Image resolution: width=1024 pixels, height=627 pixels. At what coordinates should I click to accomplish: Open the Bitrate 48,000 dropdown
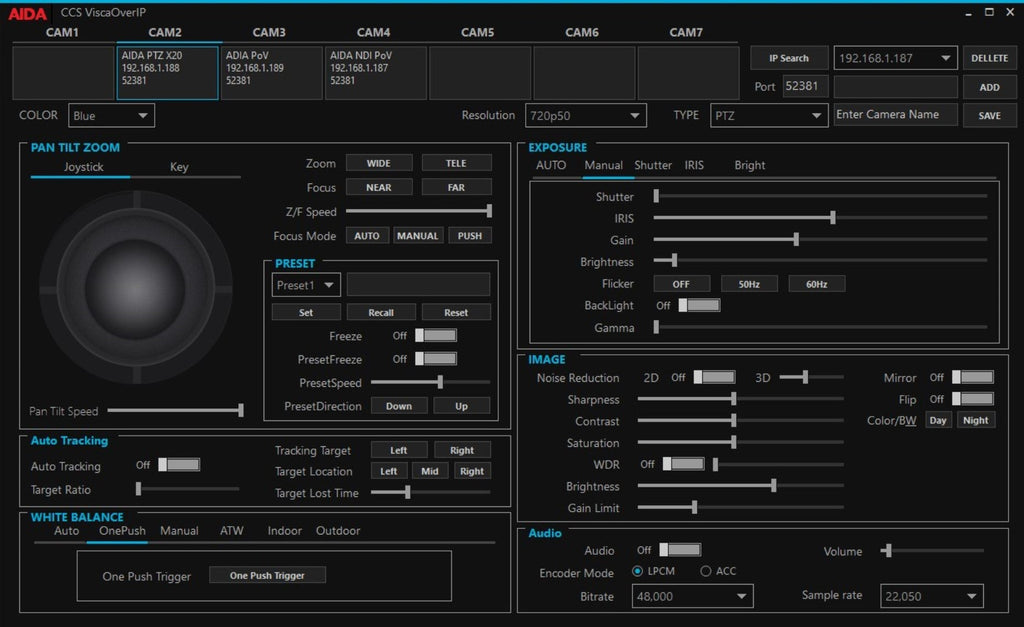tap(692, 596)
